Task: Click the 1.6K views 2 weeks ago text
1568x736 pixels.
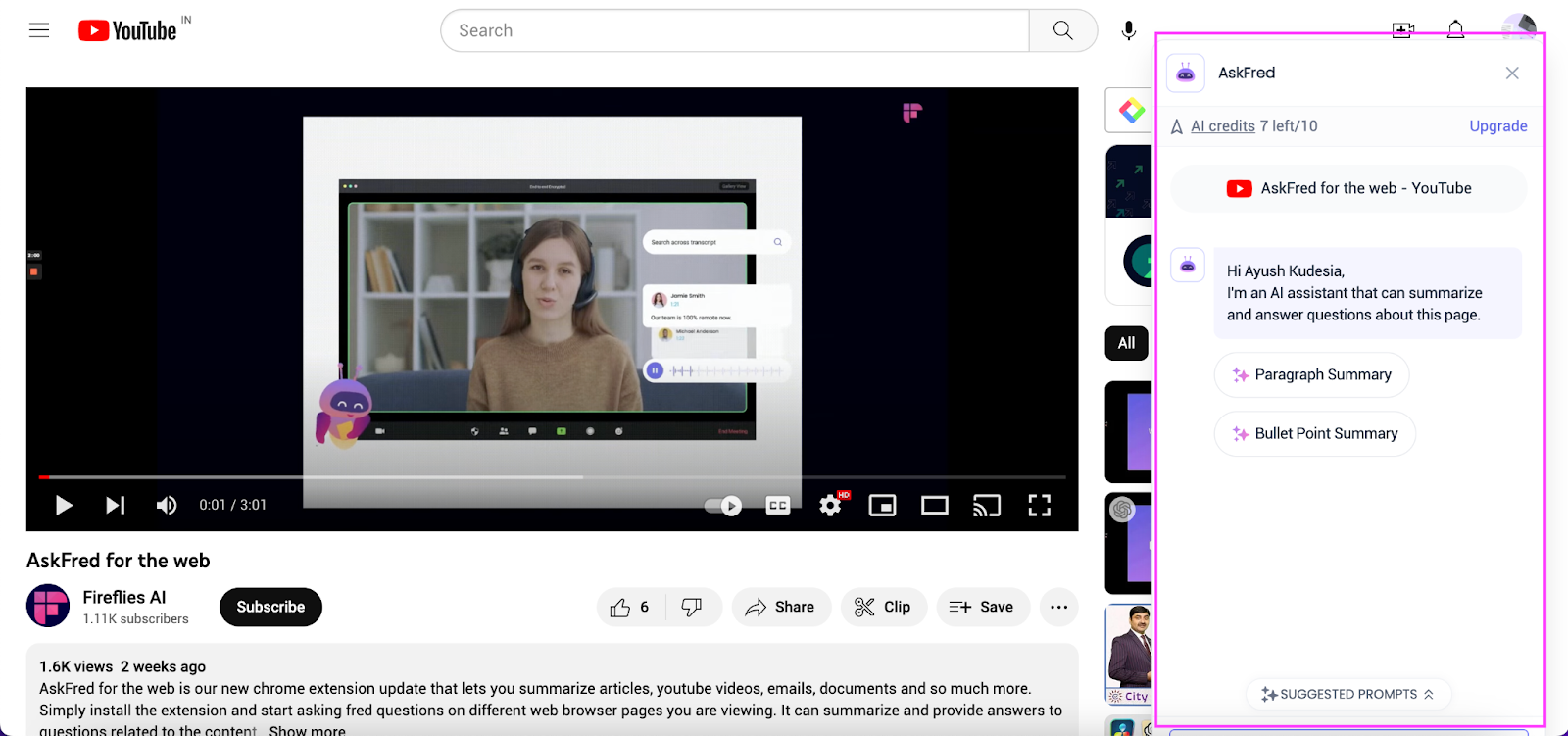Action: [122, 666]
